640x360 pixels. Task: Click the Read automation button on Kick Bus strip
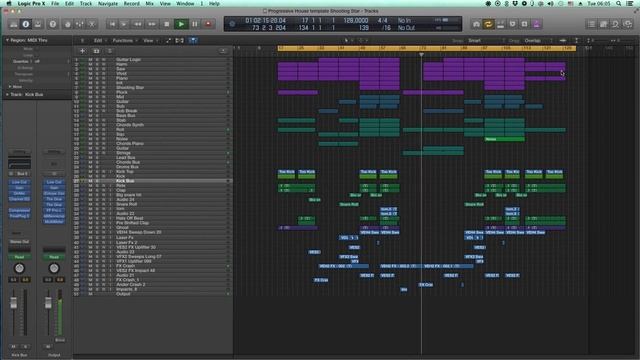19,257
